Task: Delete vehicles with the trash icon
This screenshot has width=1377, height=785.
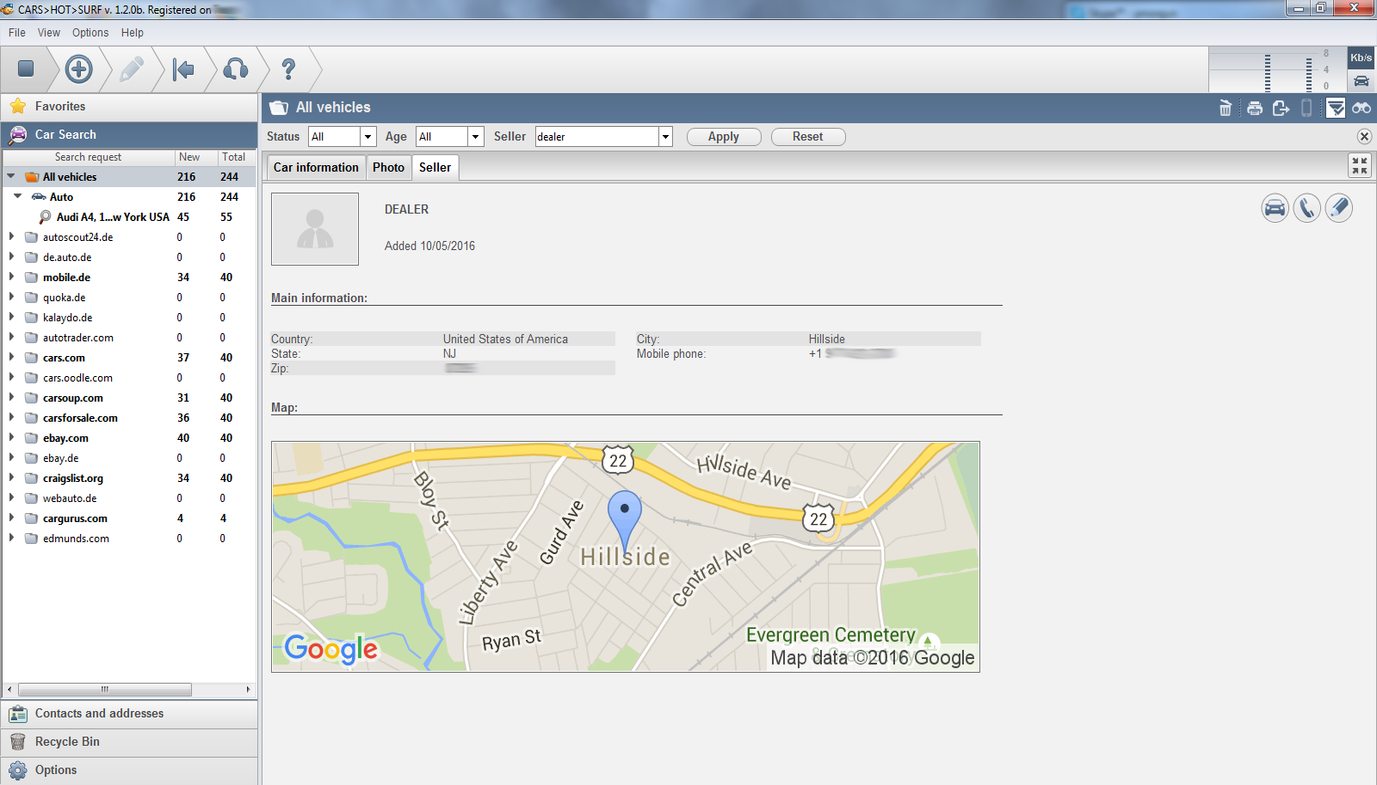Action: tap(1225, 108)
